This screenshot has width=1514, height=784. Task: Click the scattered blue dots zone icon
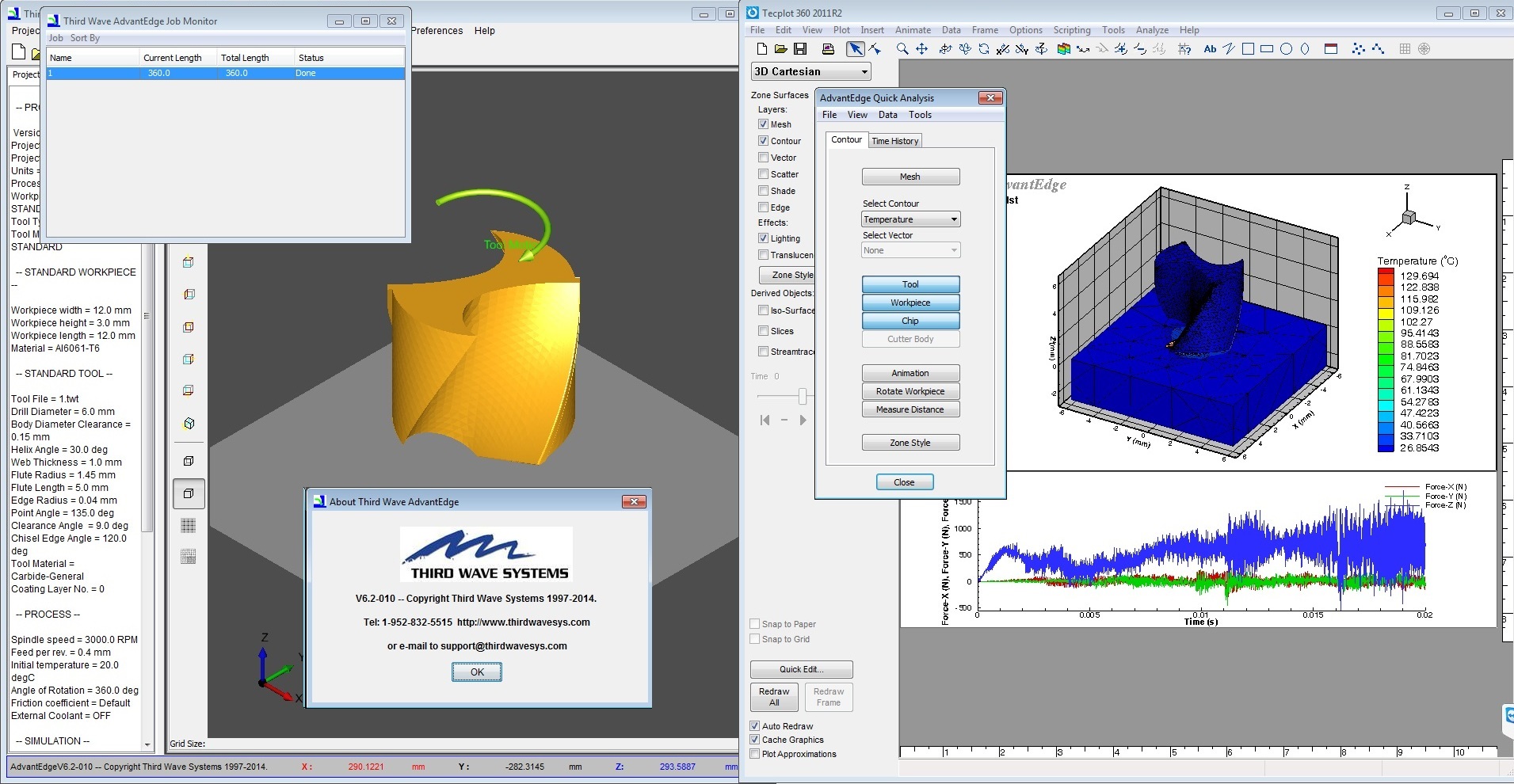(x=1359, y=49)
